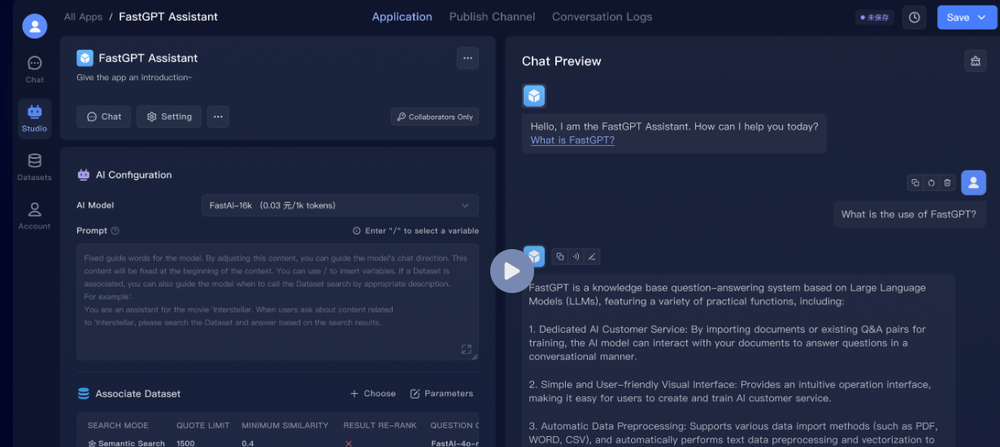Click the assistant avatar above the greeting message

534,96
